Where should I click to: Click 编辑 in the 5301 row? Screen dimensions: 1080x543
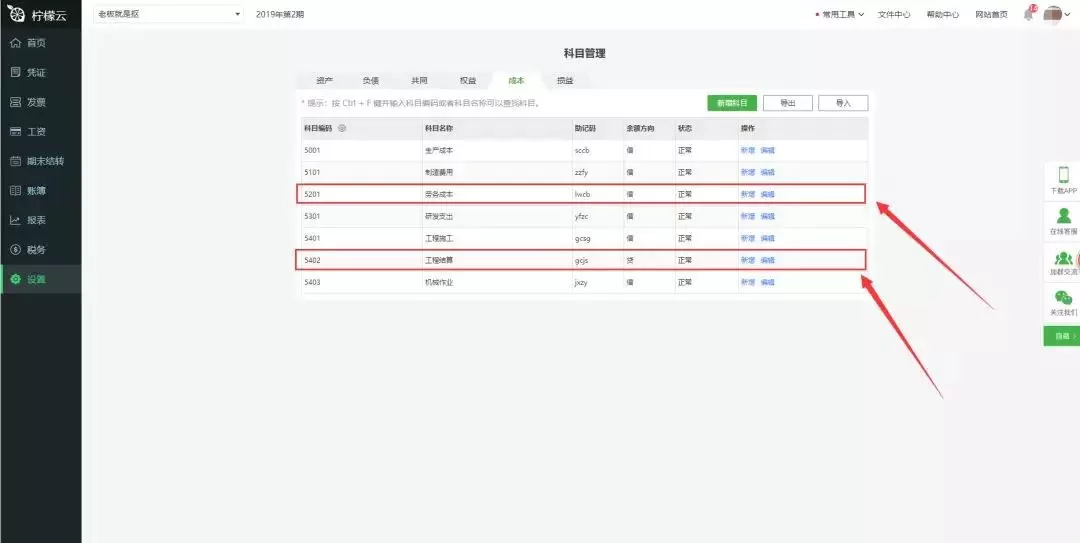[767, 216]
